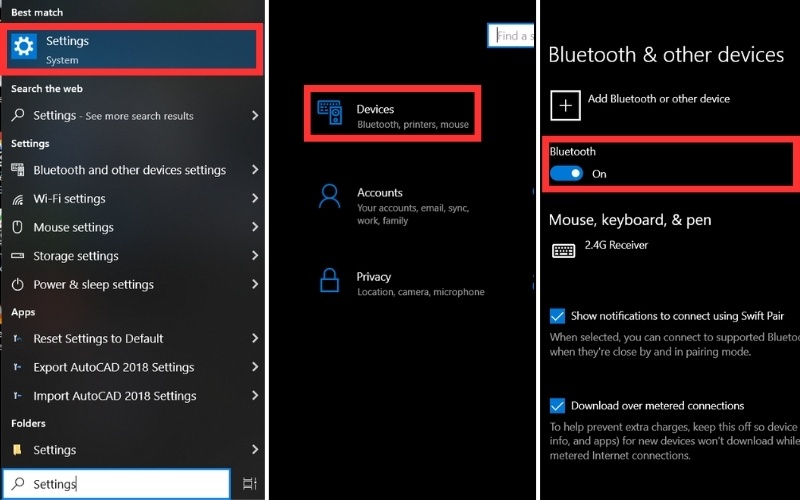Expand arrow for Power & sleep settings
Screen dimensions: 800x500
[255, 284]
